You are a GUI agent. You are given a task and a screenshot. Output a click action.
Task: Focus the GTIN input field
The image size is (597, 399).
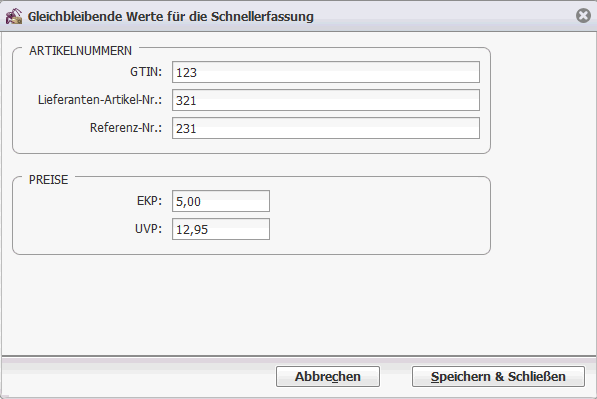point(326,72)
